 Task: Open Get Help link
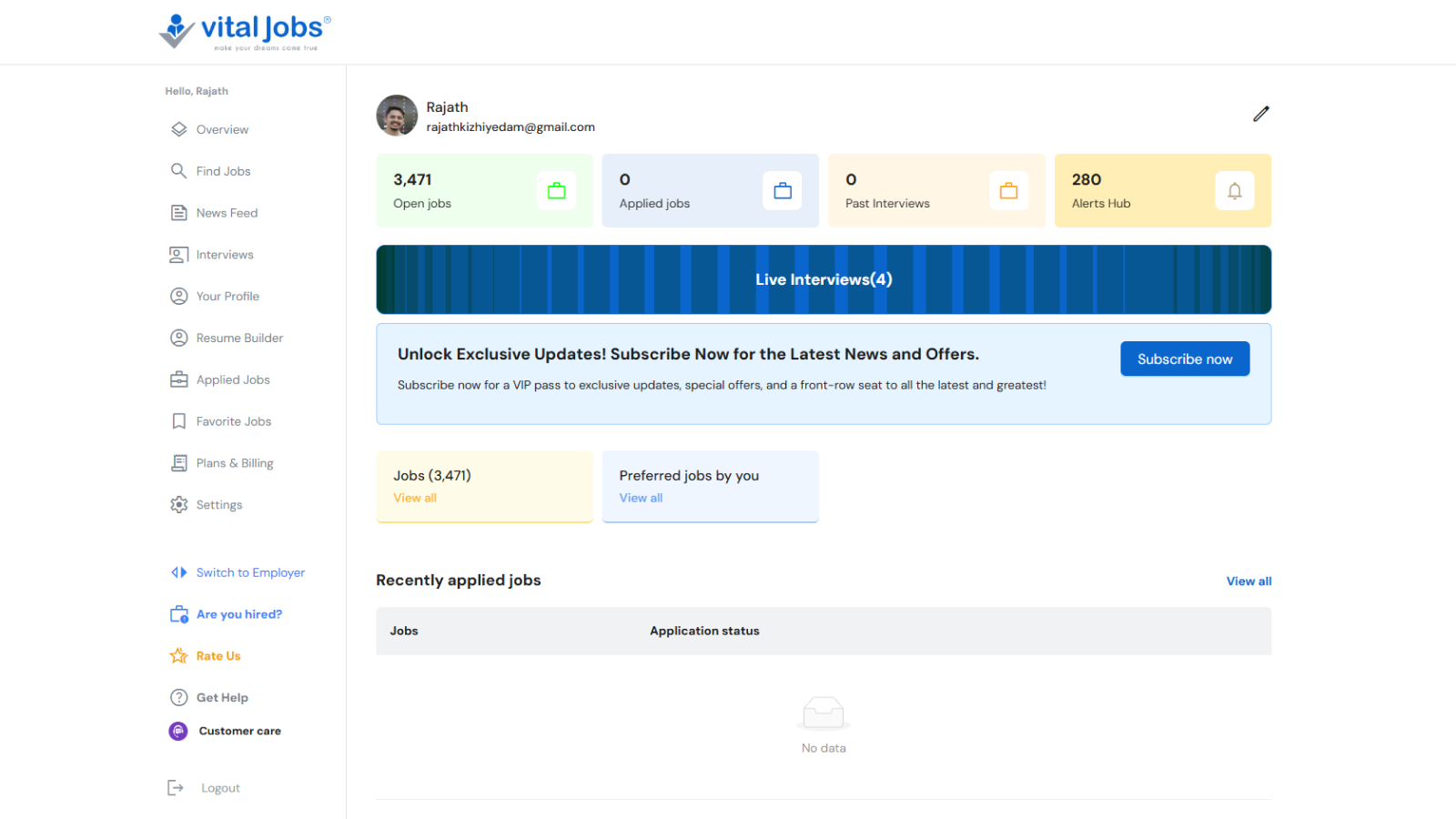222,698
